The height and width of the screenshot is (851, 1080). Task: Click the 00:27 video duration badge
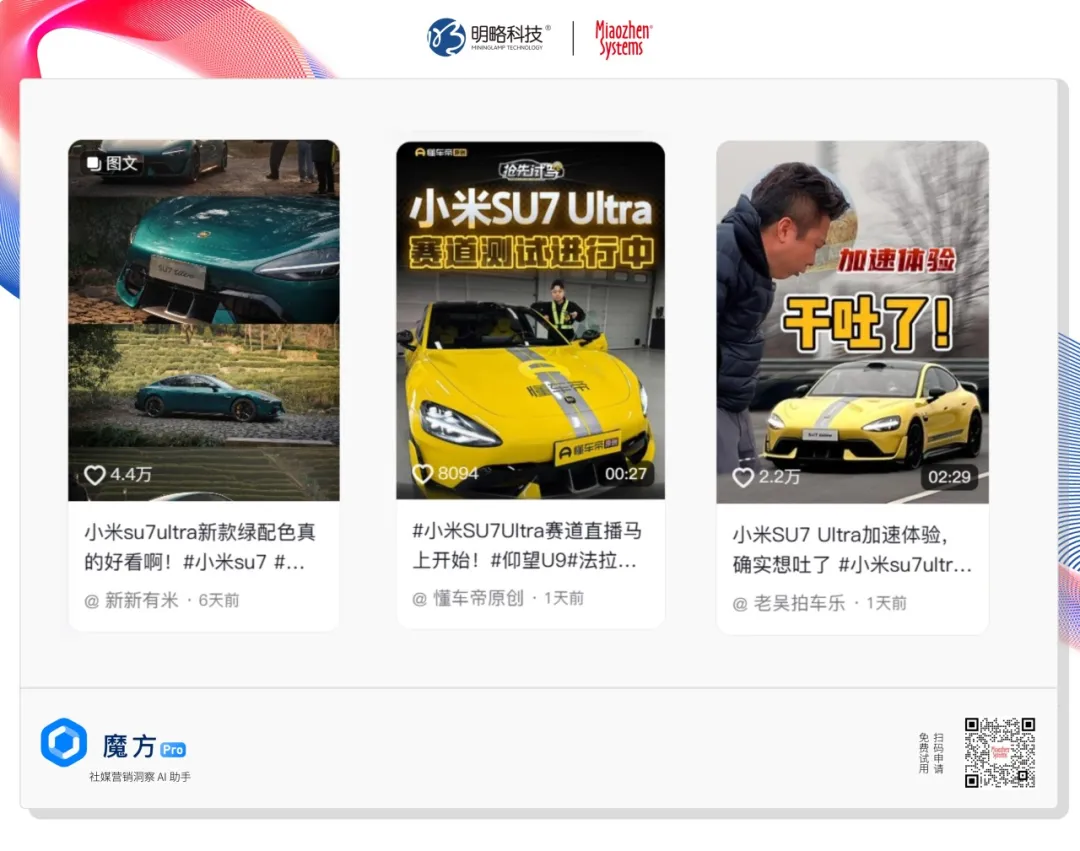[x=625, y=474]
